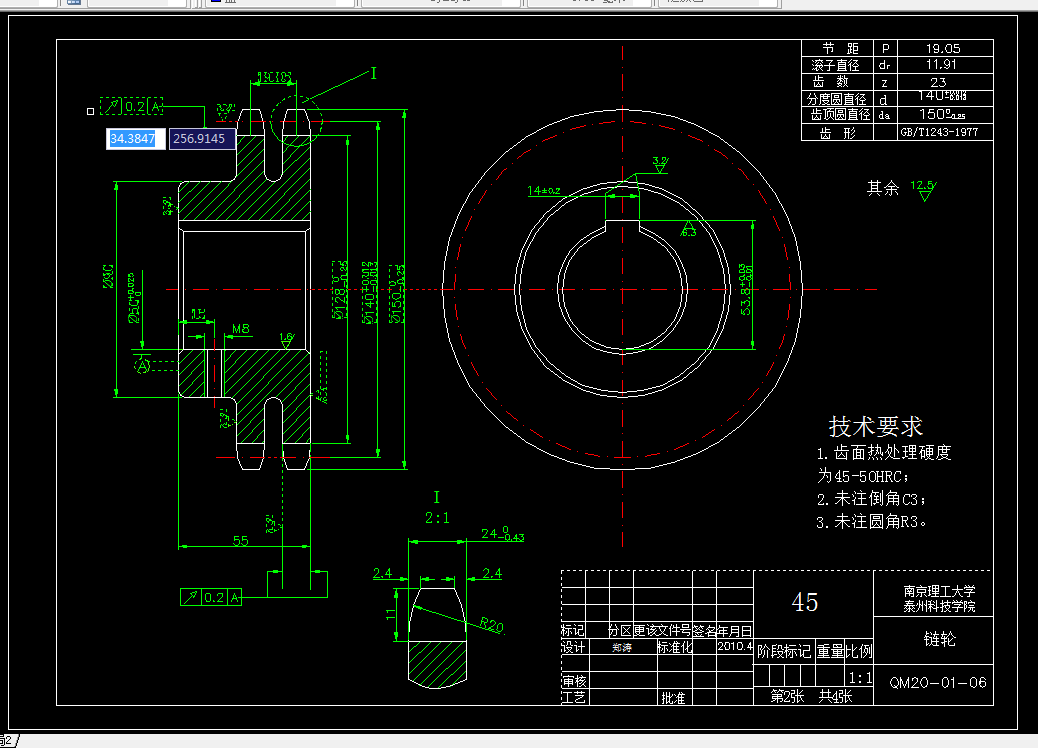Viewport: 1038px width, 748px height.
Task: Click the "11.91" roller diameter value cell
Action: (945, 65)
